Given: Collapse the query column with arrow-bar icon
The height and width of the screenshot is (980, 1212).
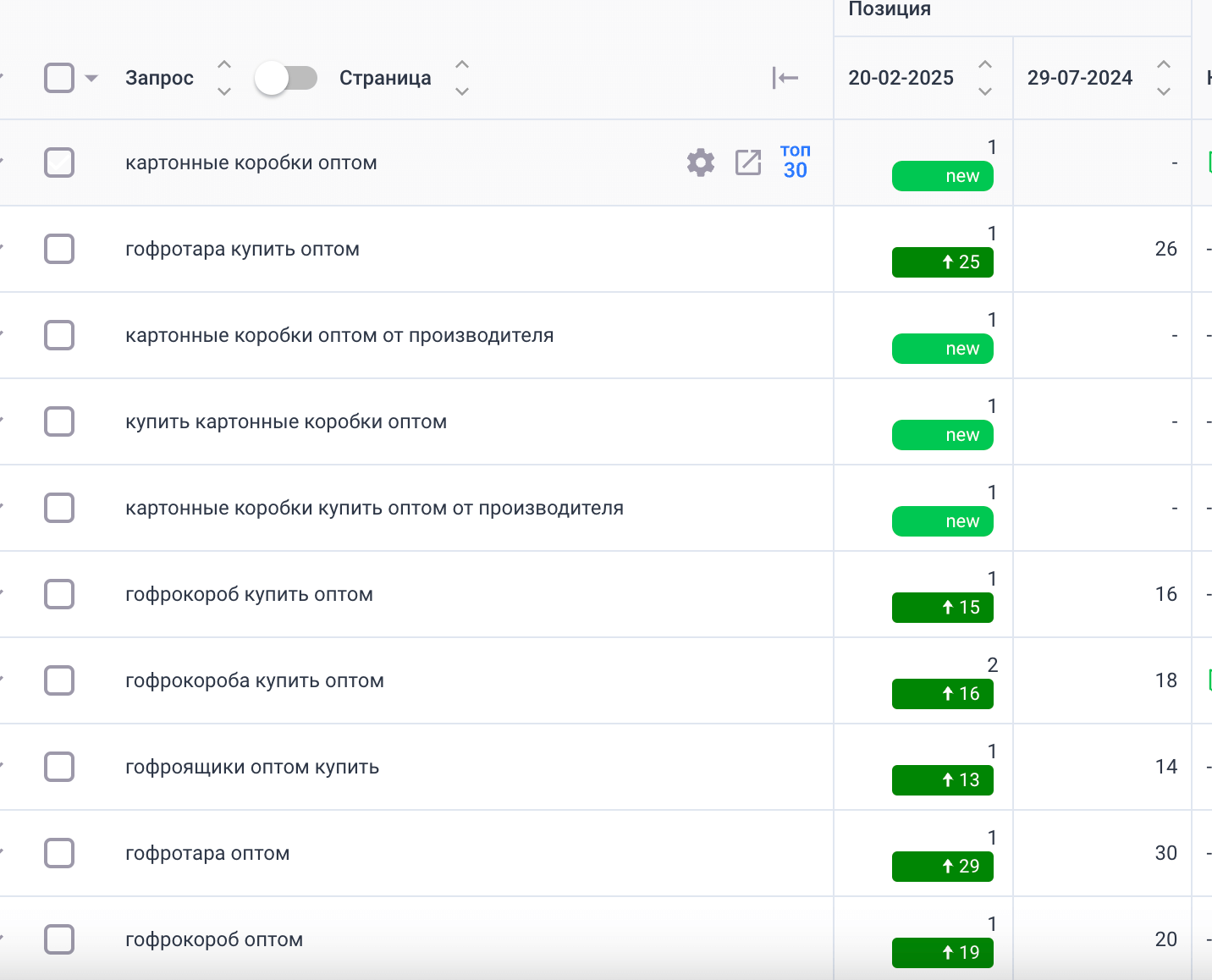Looking at the screenshot, I should coord(785,78).
